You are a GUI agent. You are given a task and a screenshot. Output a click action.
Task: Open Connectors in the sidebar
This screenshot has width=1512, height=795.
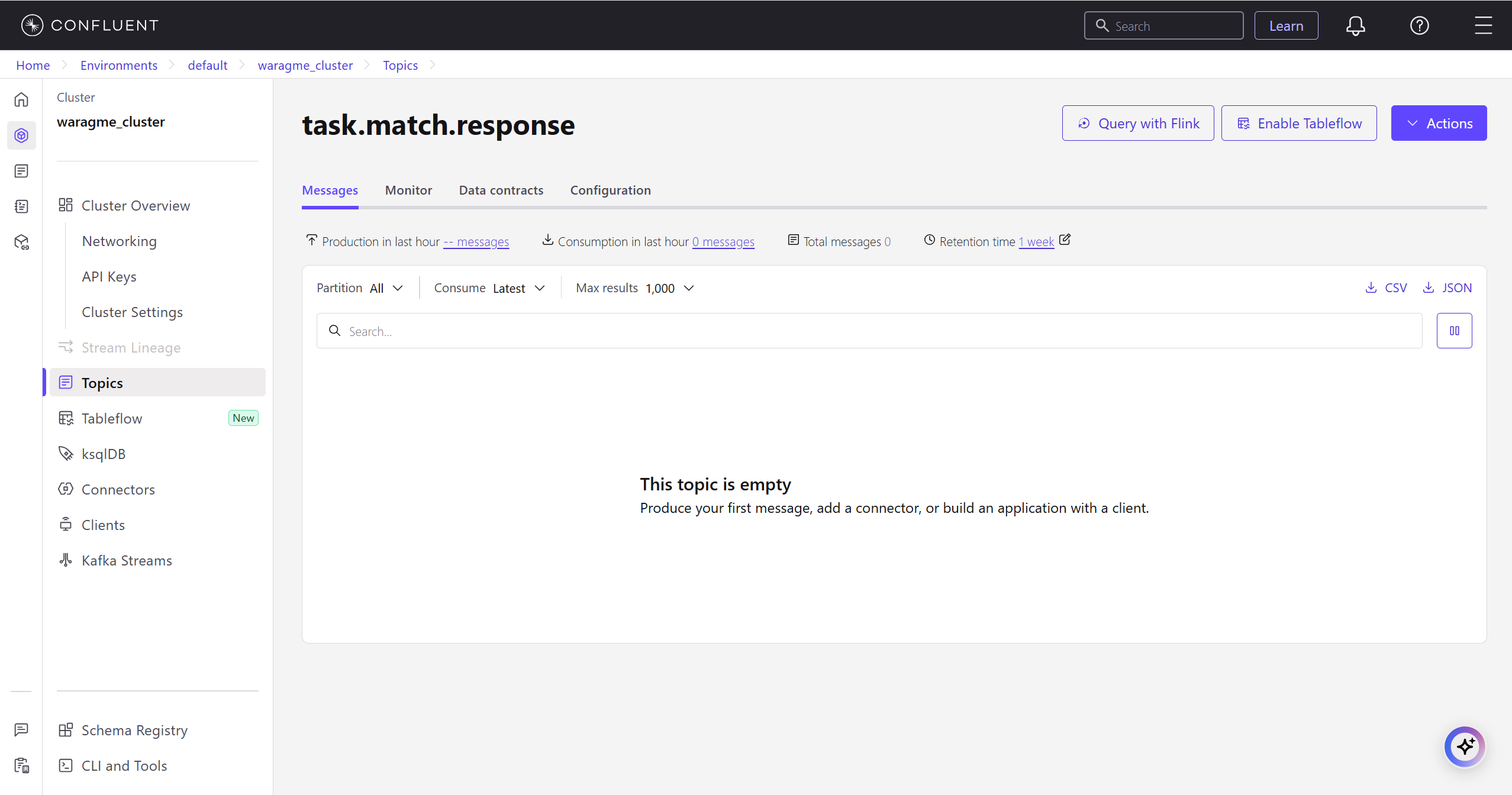(x=118, y=489)
